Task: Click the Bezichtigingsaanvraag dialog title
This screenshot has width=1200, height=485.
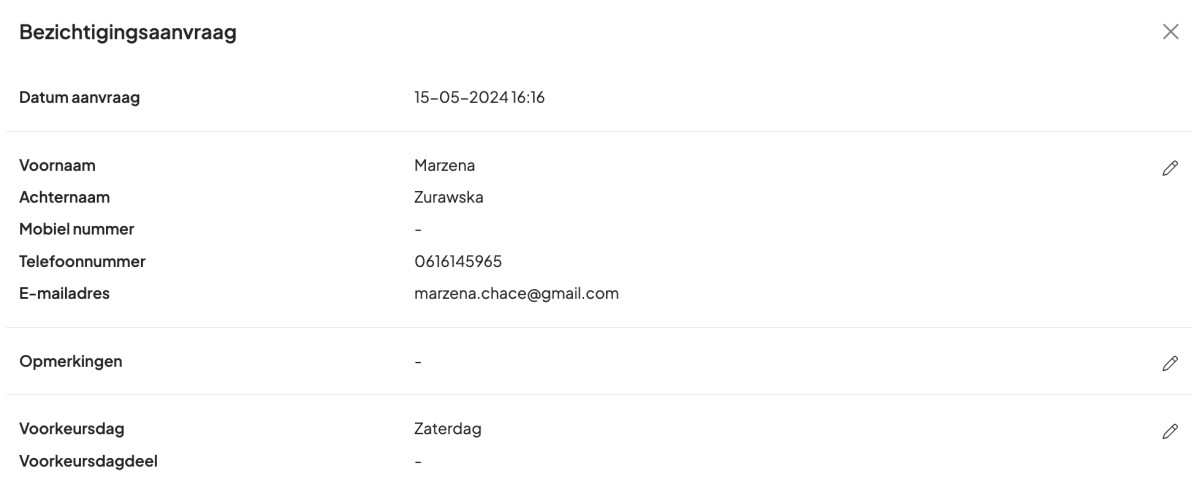Action: (127, 33)
